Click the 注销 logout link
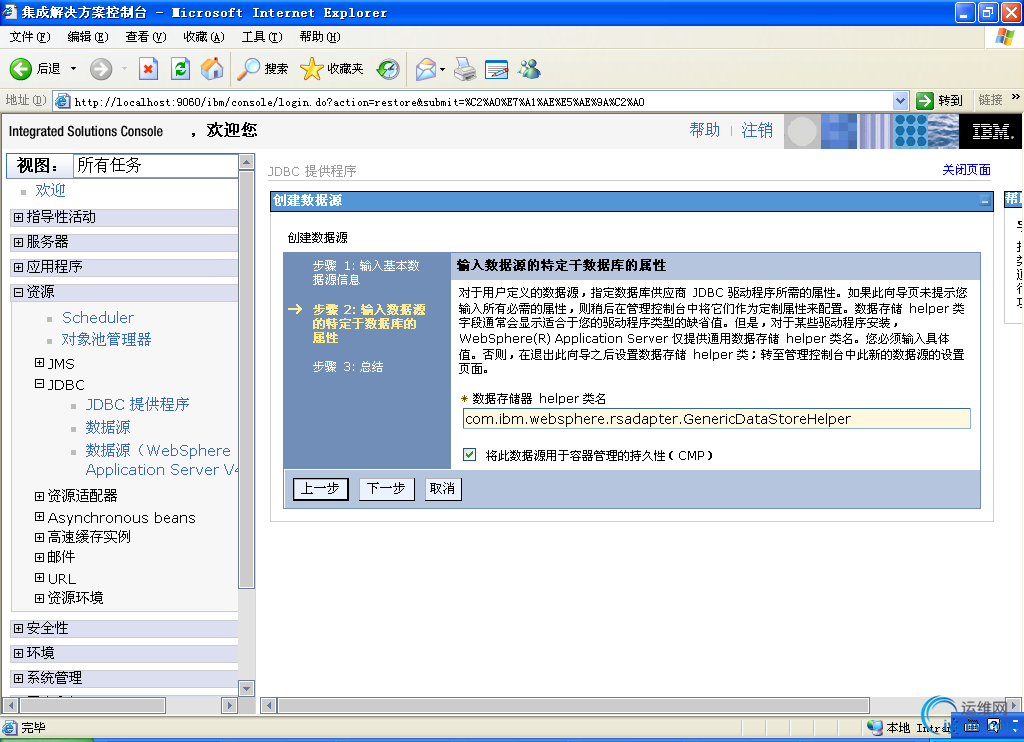 (757, 130)
